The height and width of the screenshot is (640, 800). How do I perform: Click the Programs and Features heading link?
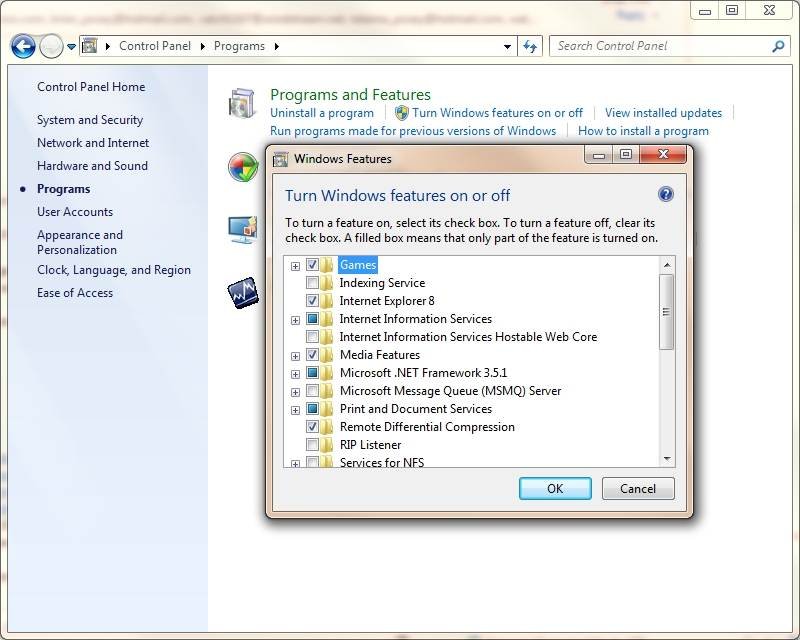click(x=350, y=95)
